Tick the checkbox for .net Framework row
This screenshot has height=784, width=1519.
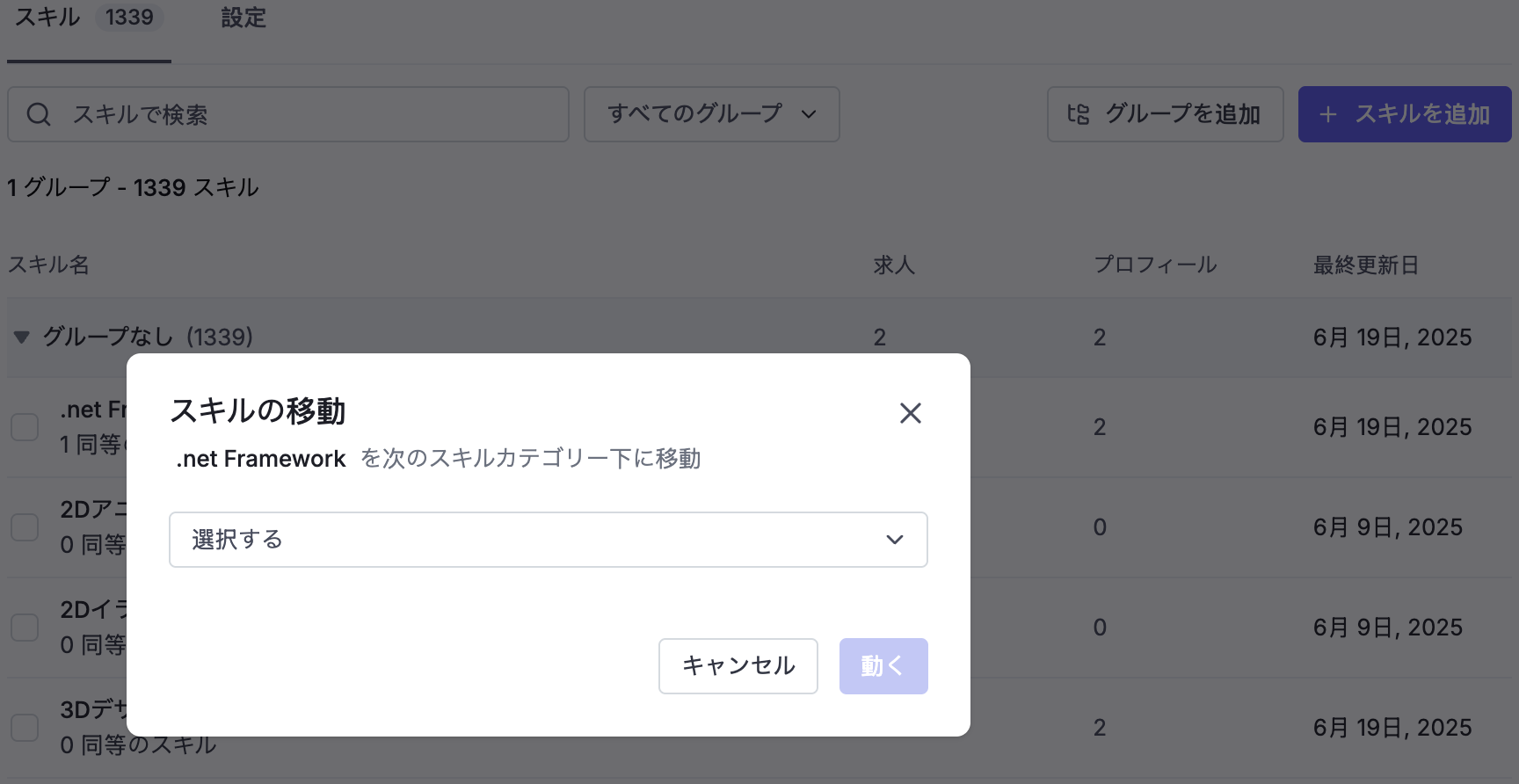coord(25,427)
